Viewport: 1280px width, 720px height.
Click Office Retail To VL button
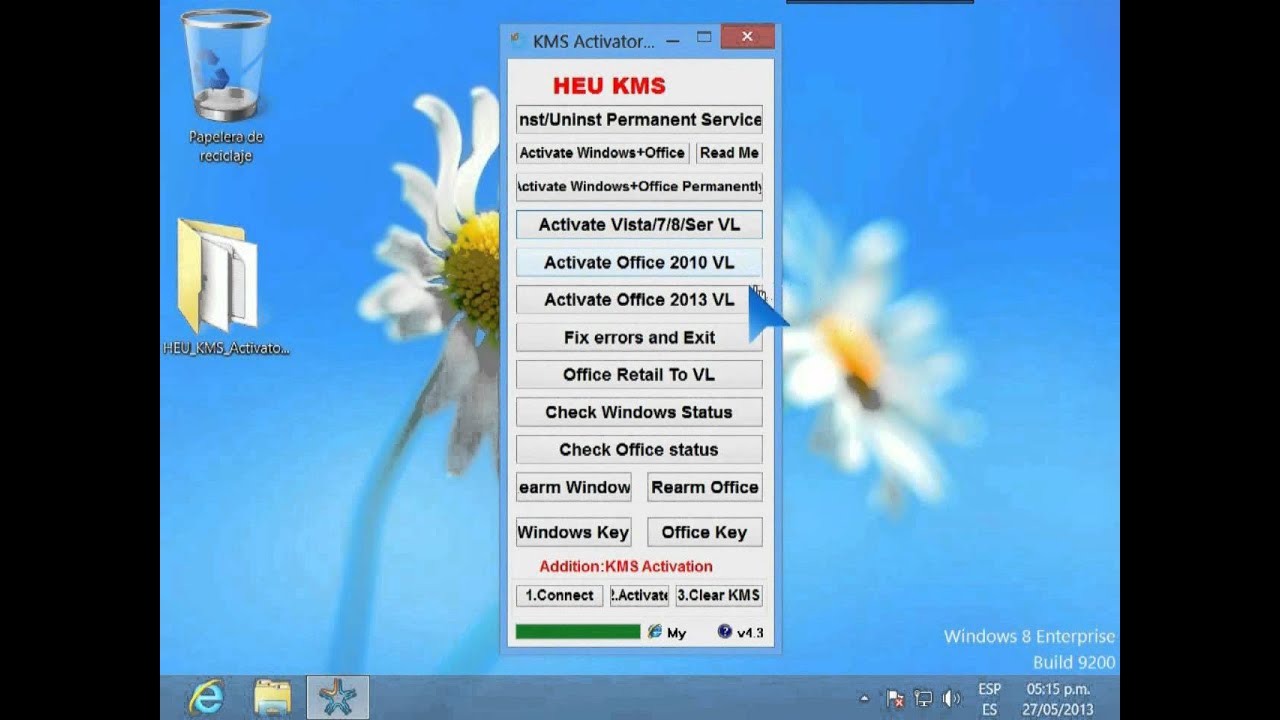coord(639,375)
